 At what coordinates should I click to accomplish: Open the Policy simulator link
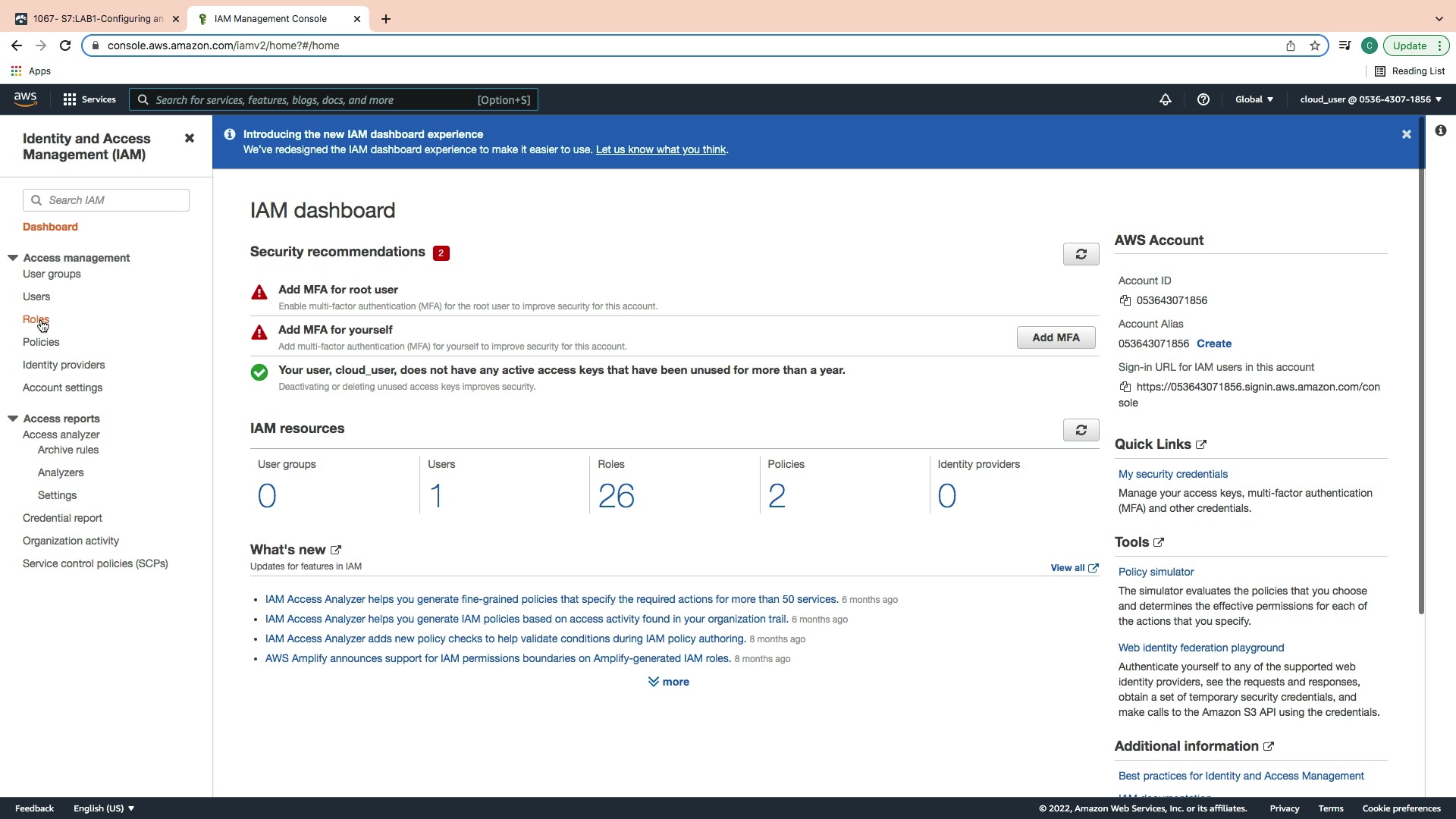point(1156,572)
